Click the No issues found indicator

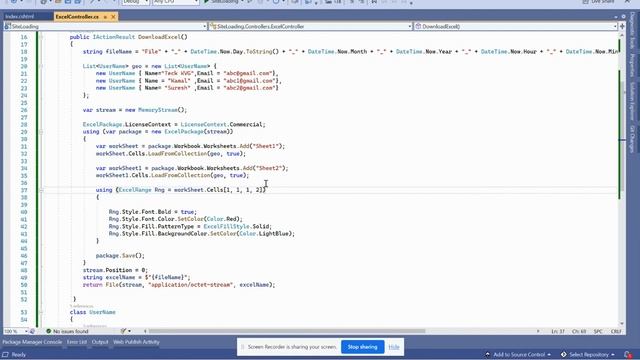(x=67, y=331)
